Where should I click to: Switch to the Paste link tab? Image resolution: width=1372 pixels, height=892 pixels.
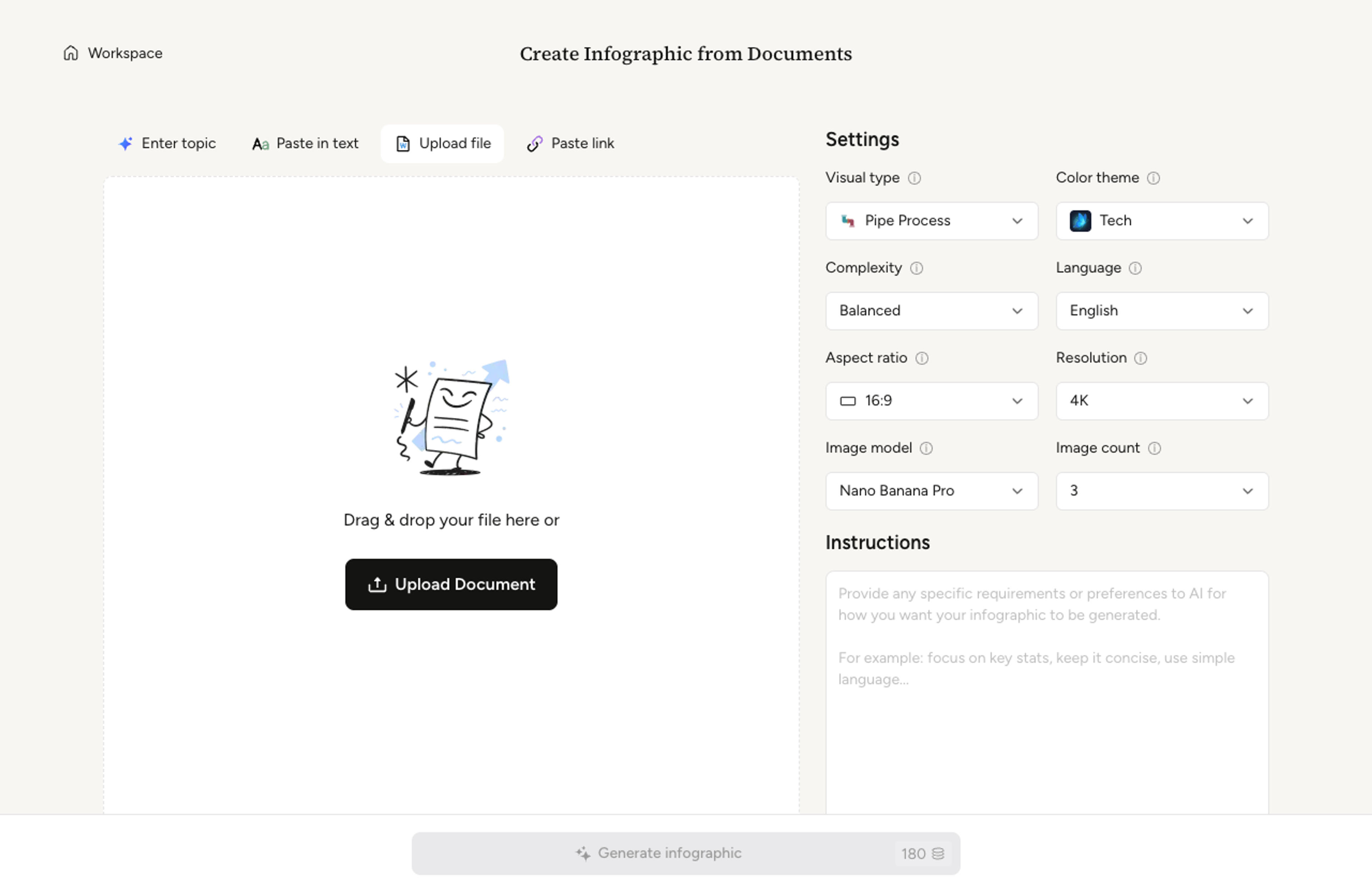click(x=570, y=143)
